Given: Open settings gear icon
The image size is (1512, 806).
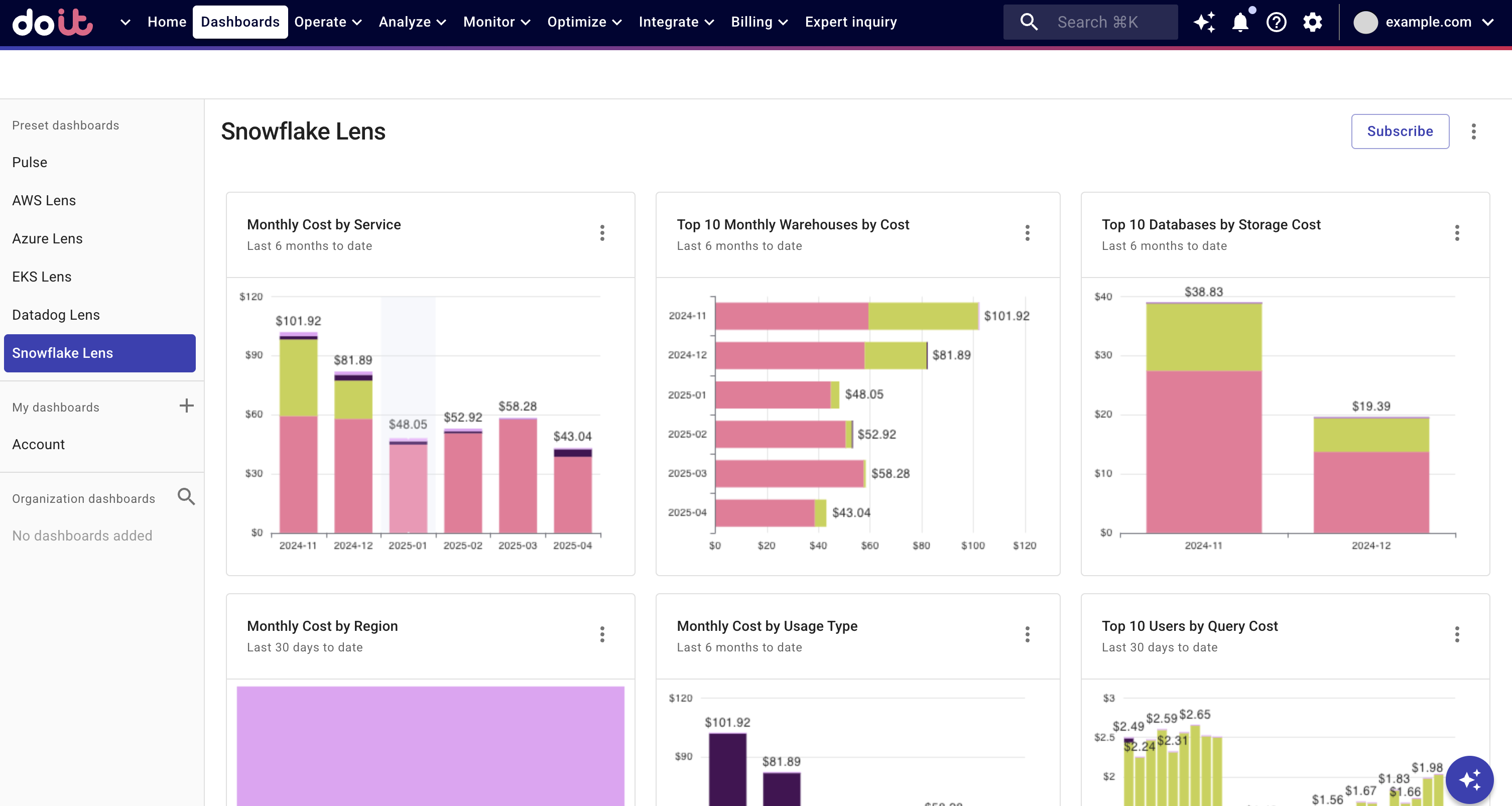Looking at the screenshot, I should coord(1312,22).
